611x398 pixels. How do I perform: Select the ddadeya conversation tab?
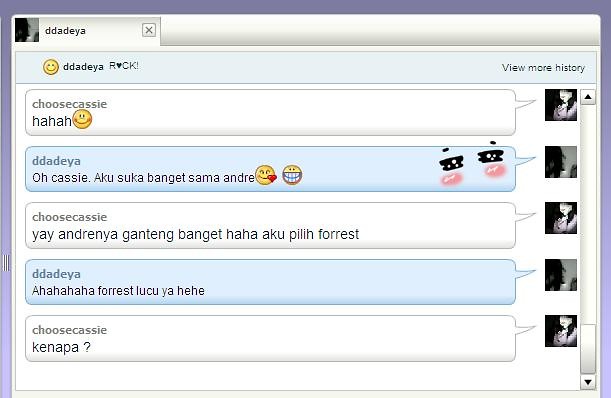87,30
